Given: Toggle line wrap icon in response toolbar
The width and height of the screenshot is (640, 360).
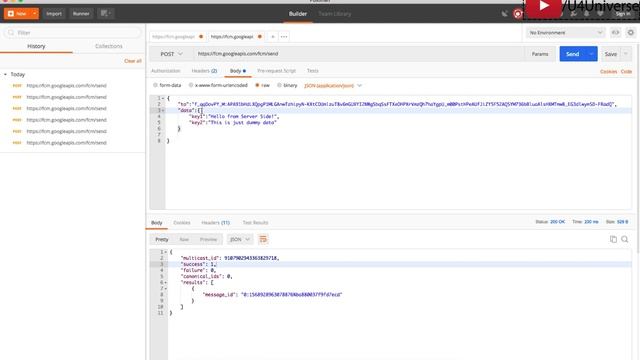Looking at the screenshot, I should pyautogui.click(x=263, y=239).
